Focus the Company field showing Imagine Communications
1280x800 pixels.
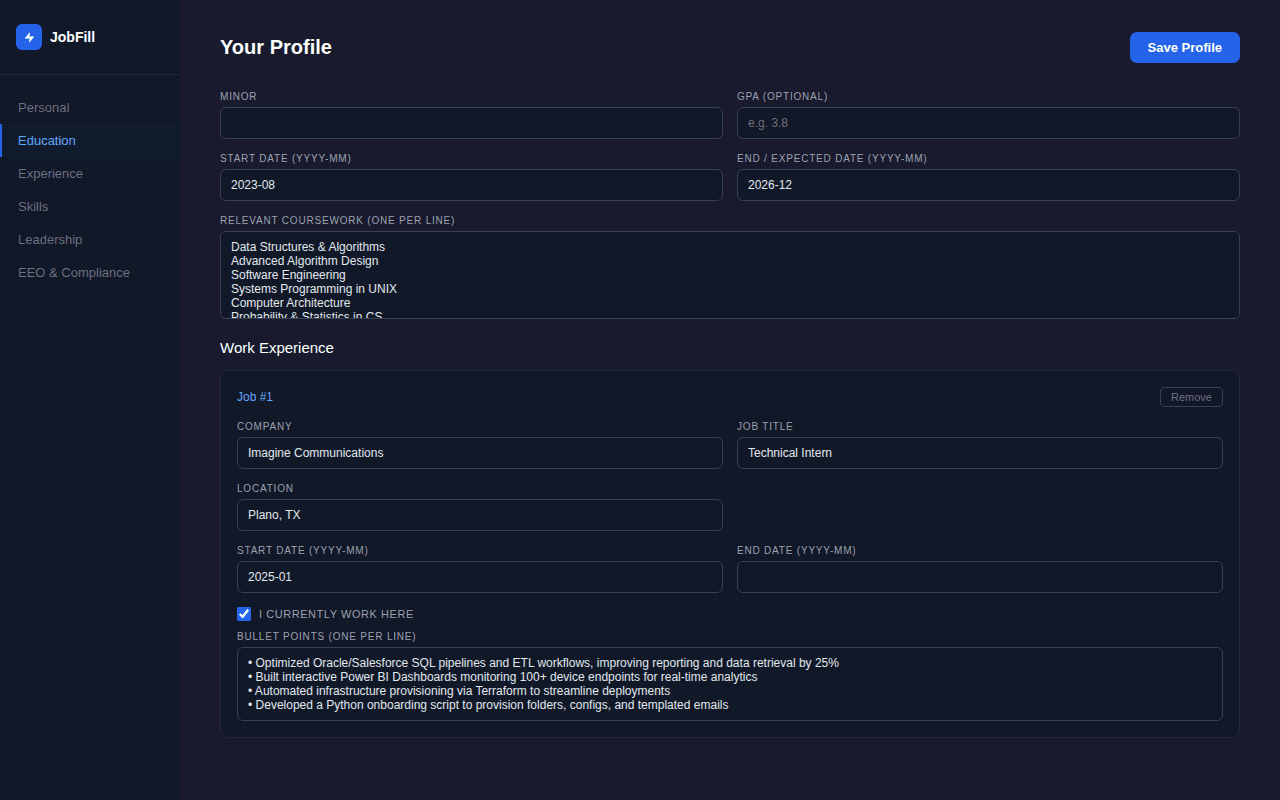click(479, 453)
